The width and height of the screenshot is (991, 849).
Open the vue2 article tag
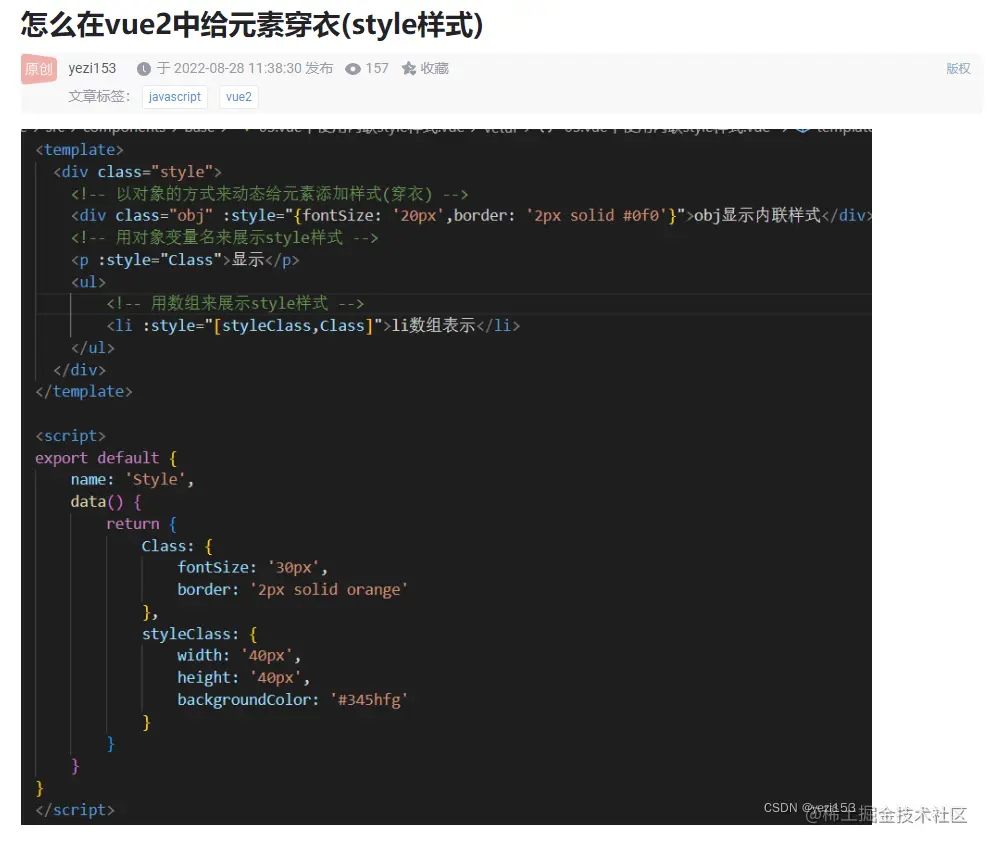tap(239, 97)
